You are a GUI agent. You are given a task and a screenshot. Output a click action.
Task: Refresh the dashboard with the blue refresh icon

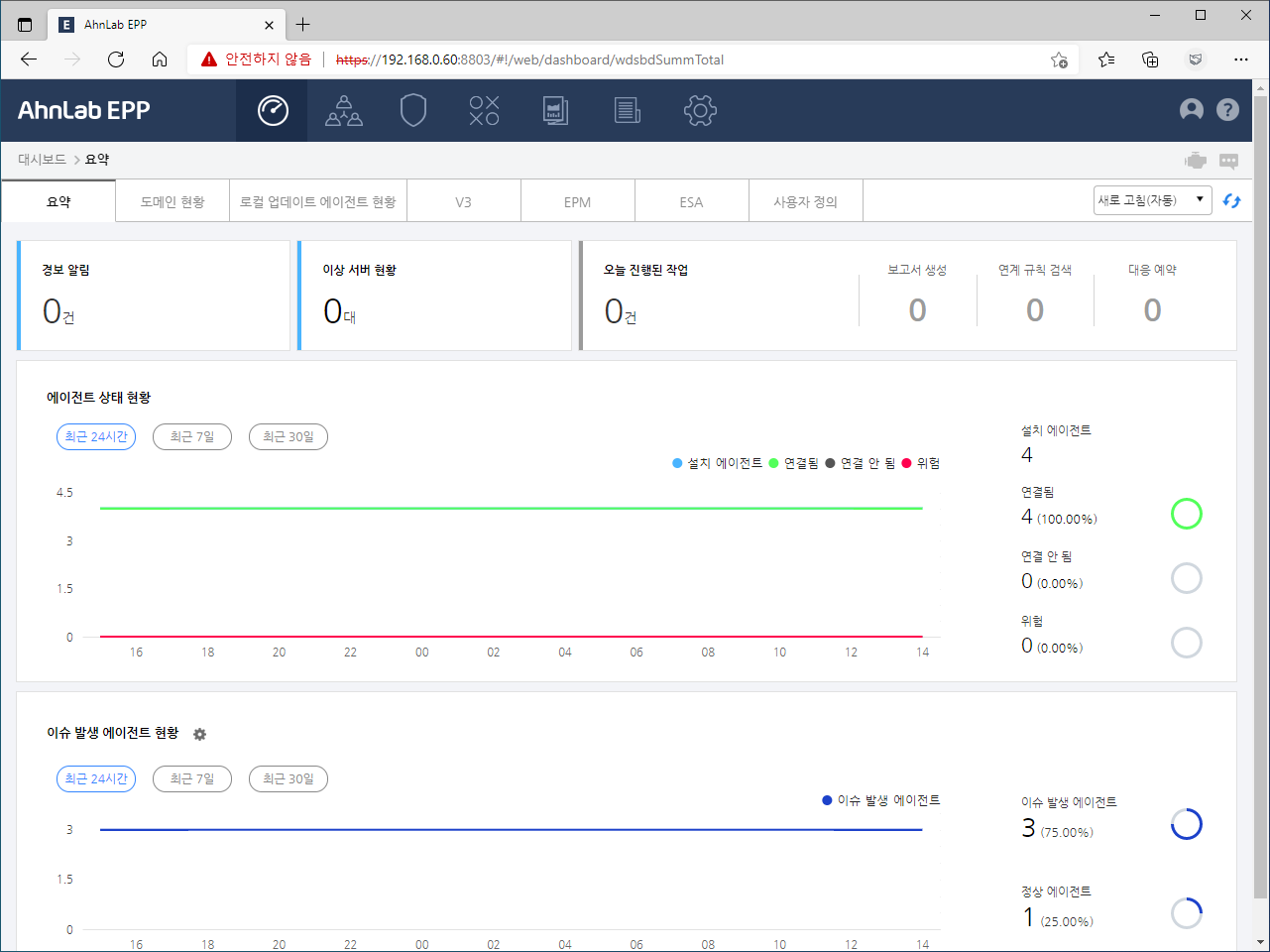(1231, 199)
